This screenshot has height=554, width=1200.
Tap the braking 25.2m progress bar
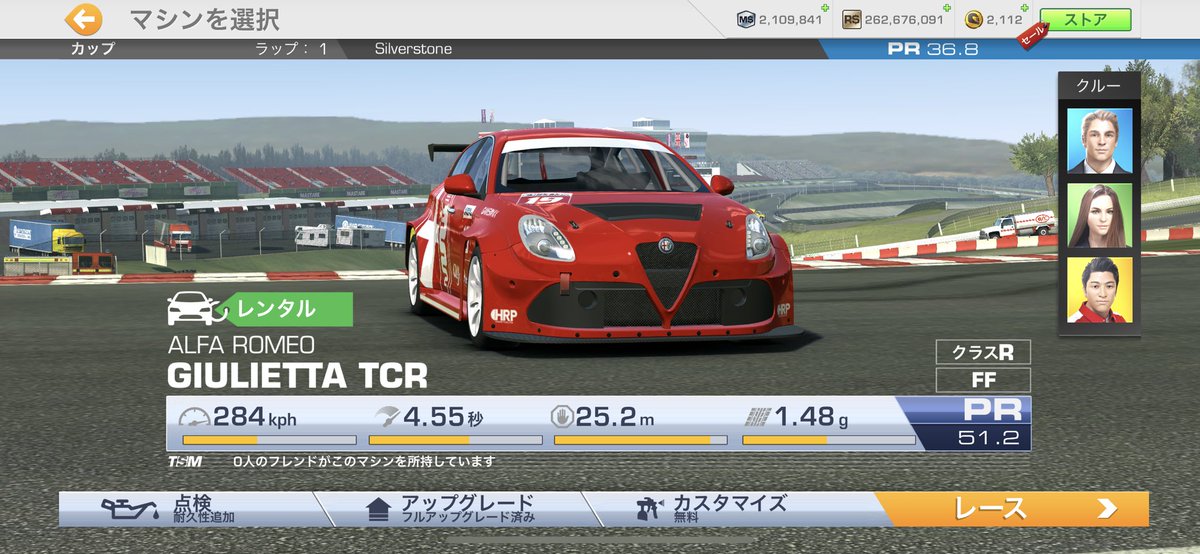[x=641, y=440]
